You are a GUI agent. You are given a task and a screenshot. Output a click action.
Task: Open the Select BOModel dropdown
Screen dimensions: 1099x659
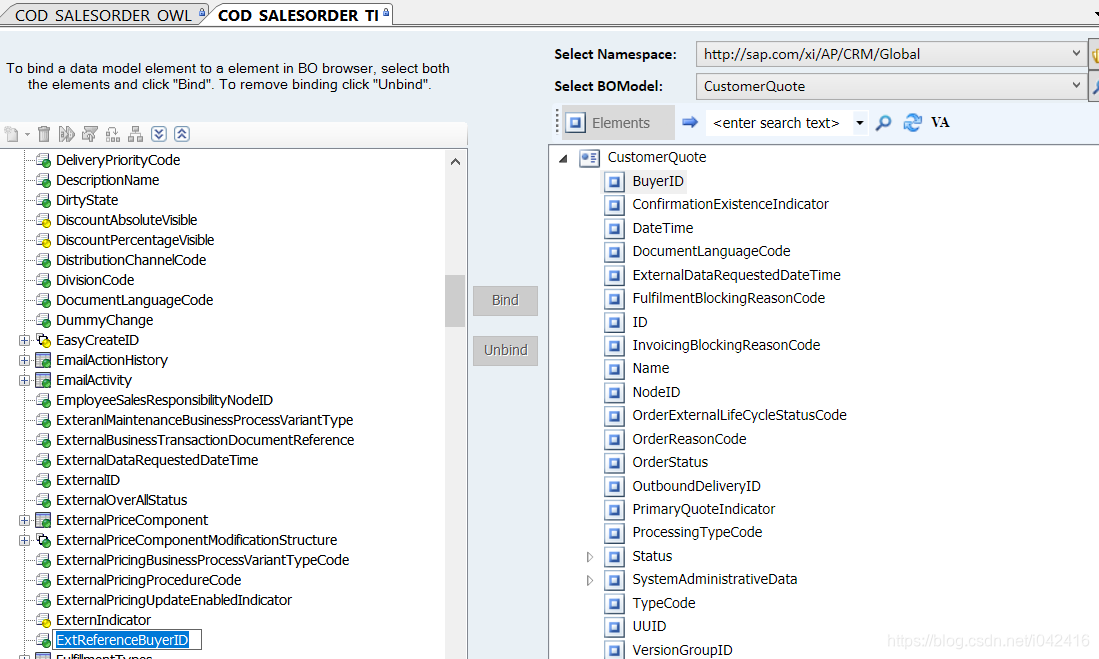click(1076, 86)
